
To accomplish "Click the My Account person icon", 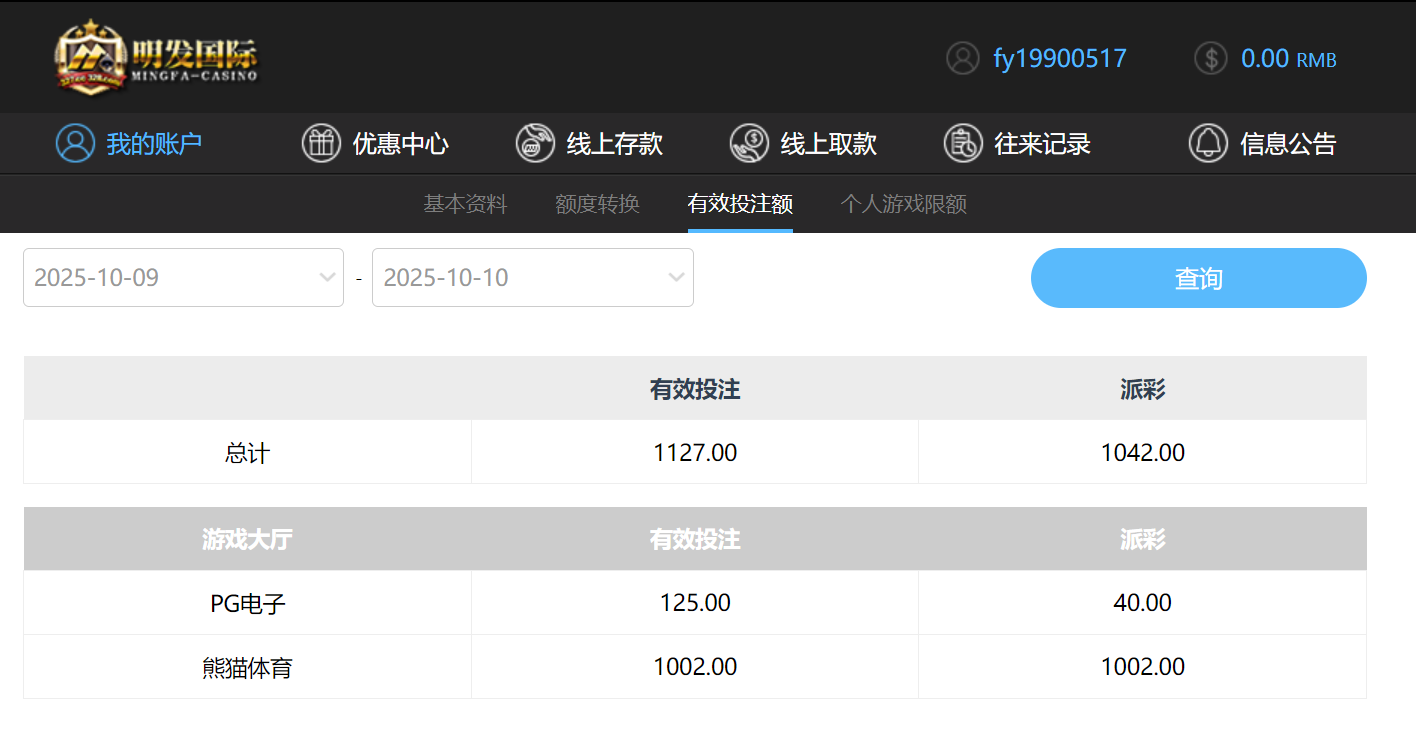I will pyautogui.click(x=75, y=144).
